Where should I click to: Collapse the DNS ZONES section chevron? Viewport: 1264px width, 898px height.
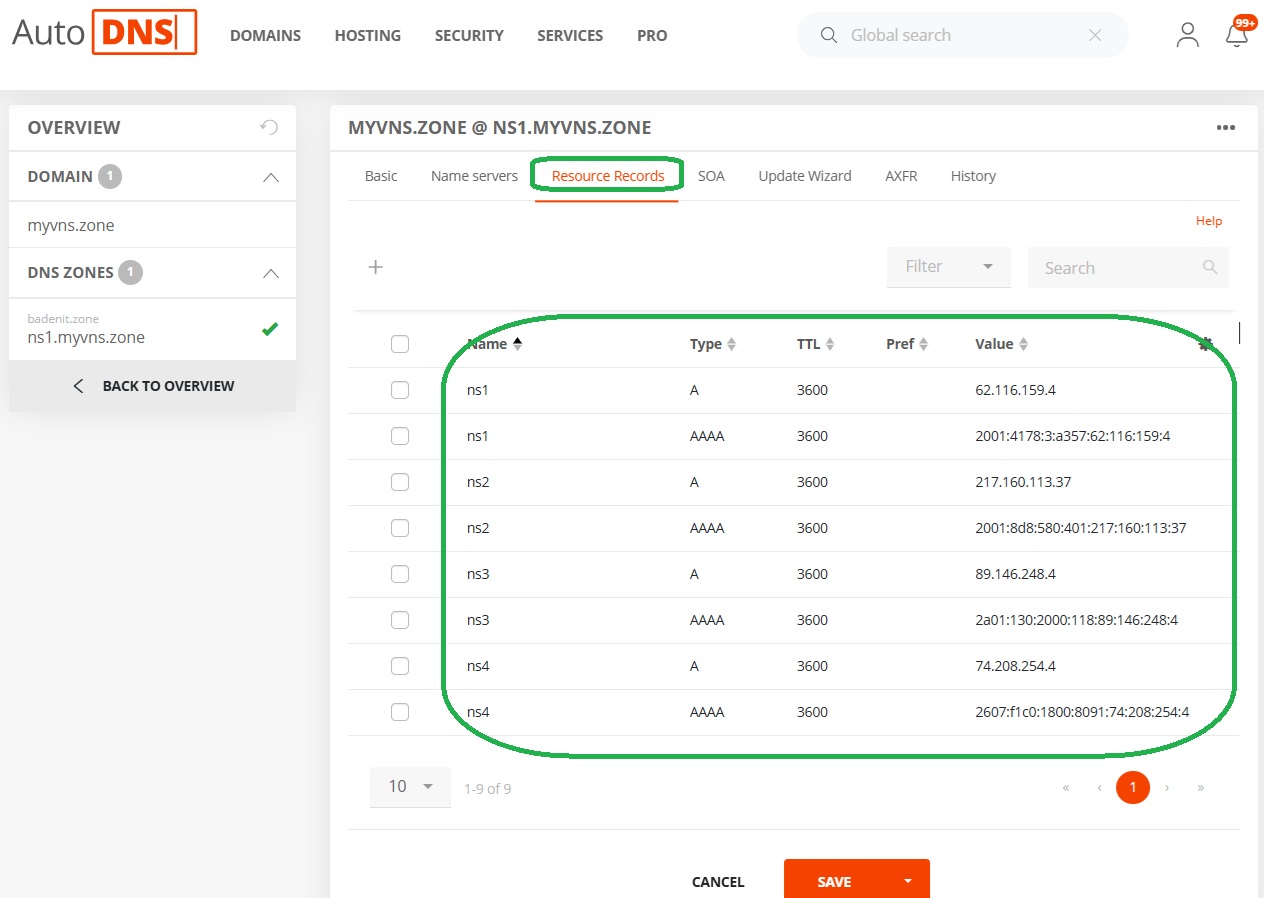(270, 273)
